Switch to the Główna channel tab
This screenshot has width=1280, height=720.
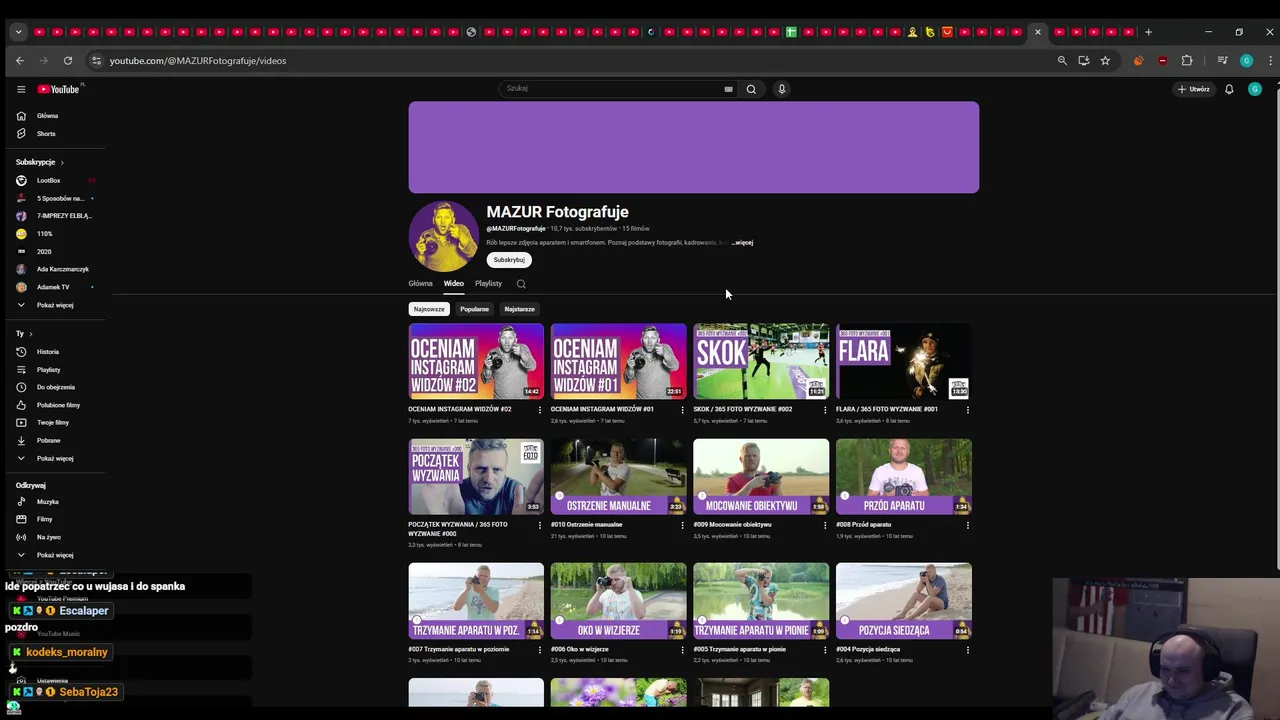[420, 284]
